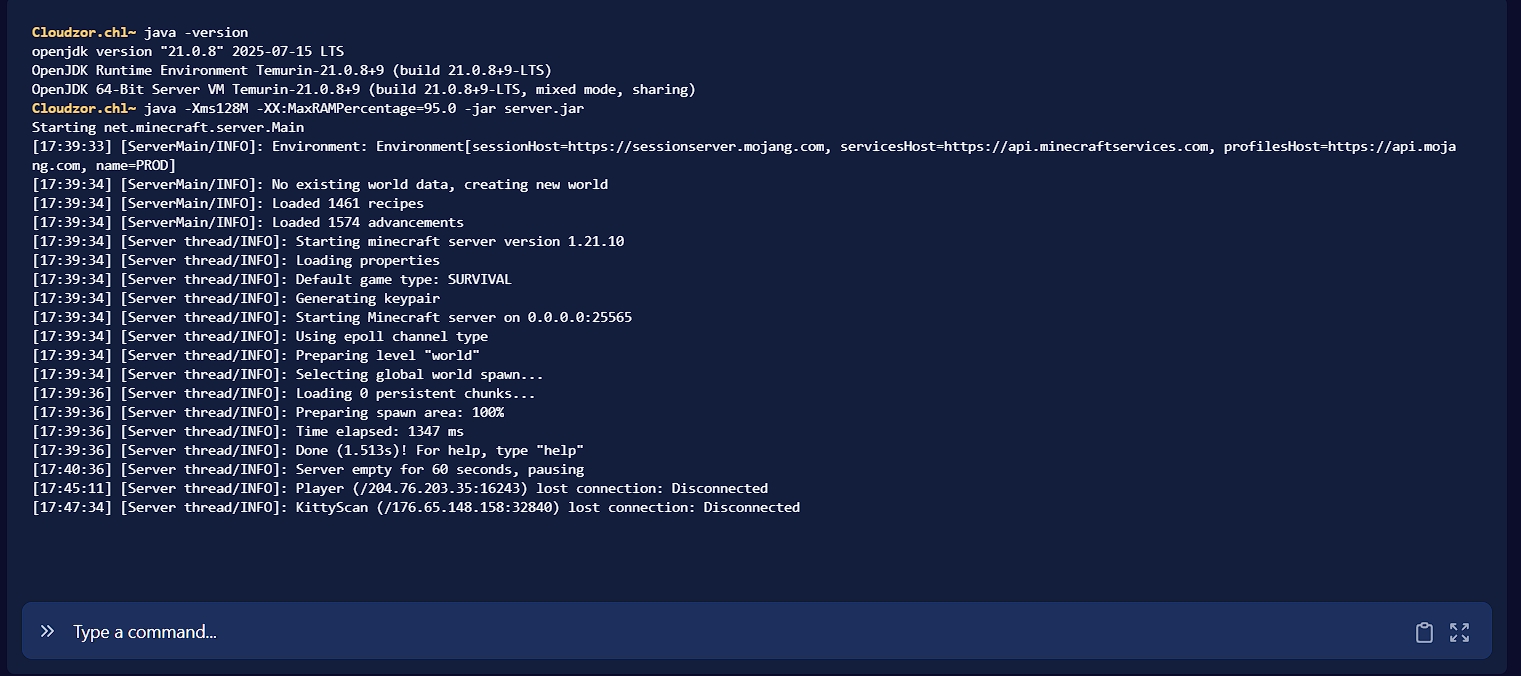Click the "java -version" command line
The image size is (1521, 676).
point(196,33)
